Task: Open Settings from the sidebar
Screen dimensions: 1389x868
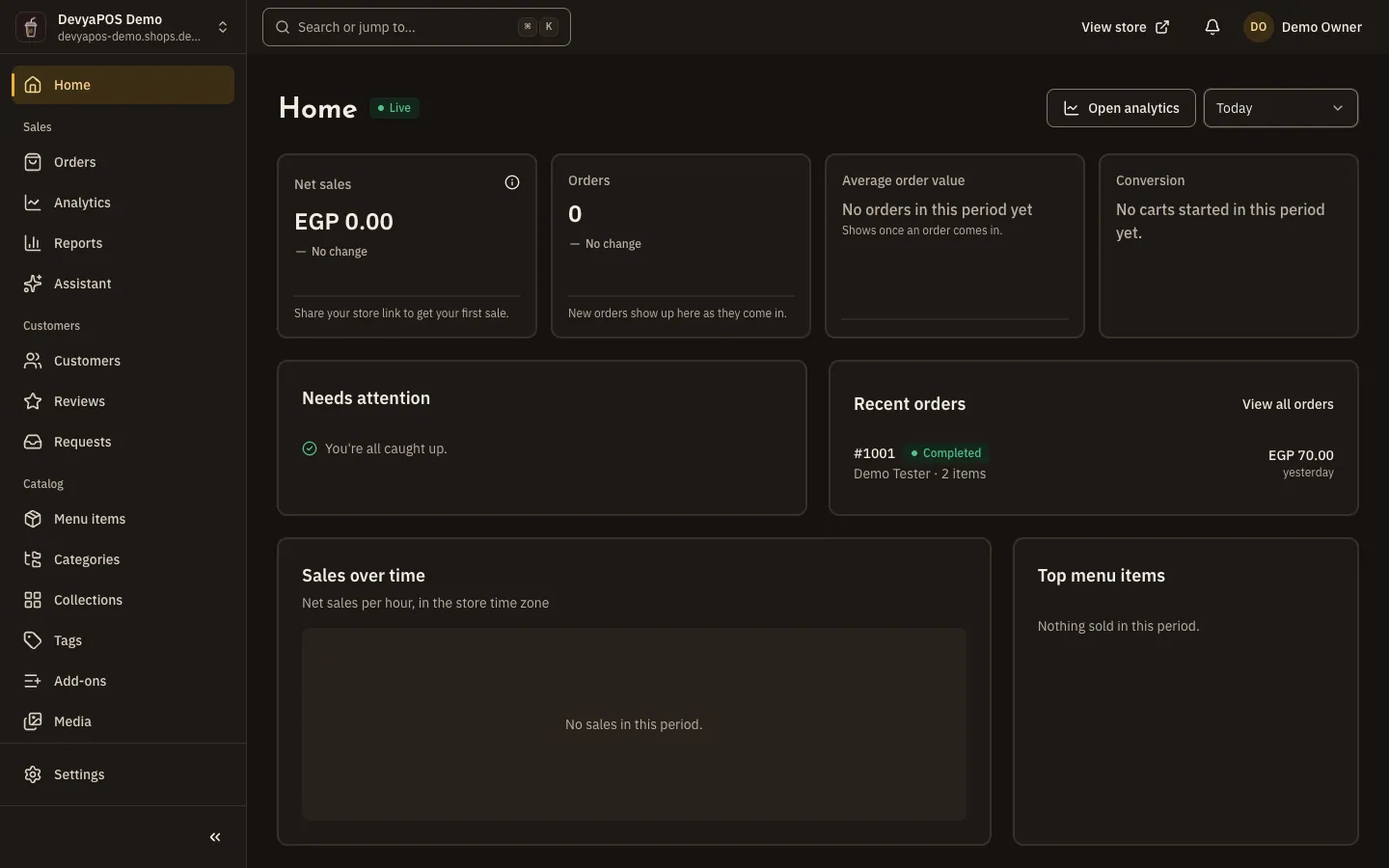Action: (123, 774)
